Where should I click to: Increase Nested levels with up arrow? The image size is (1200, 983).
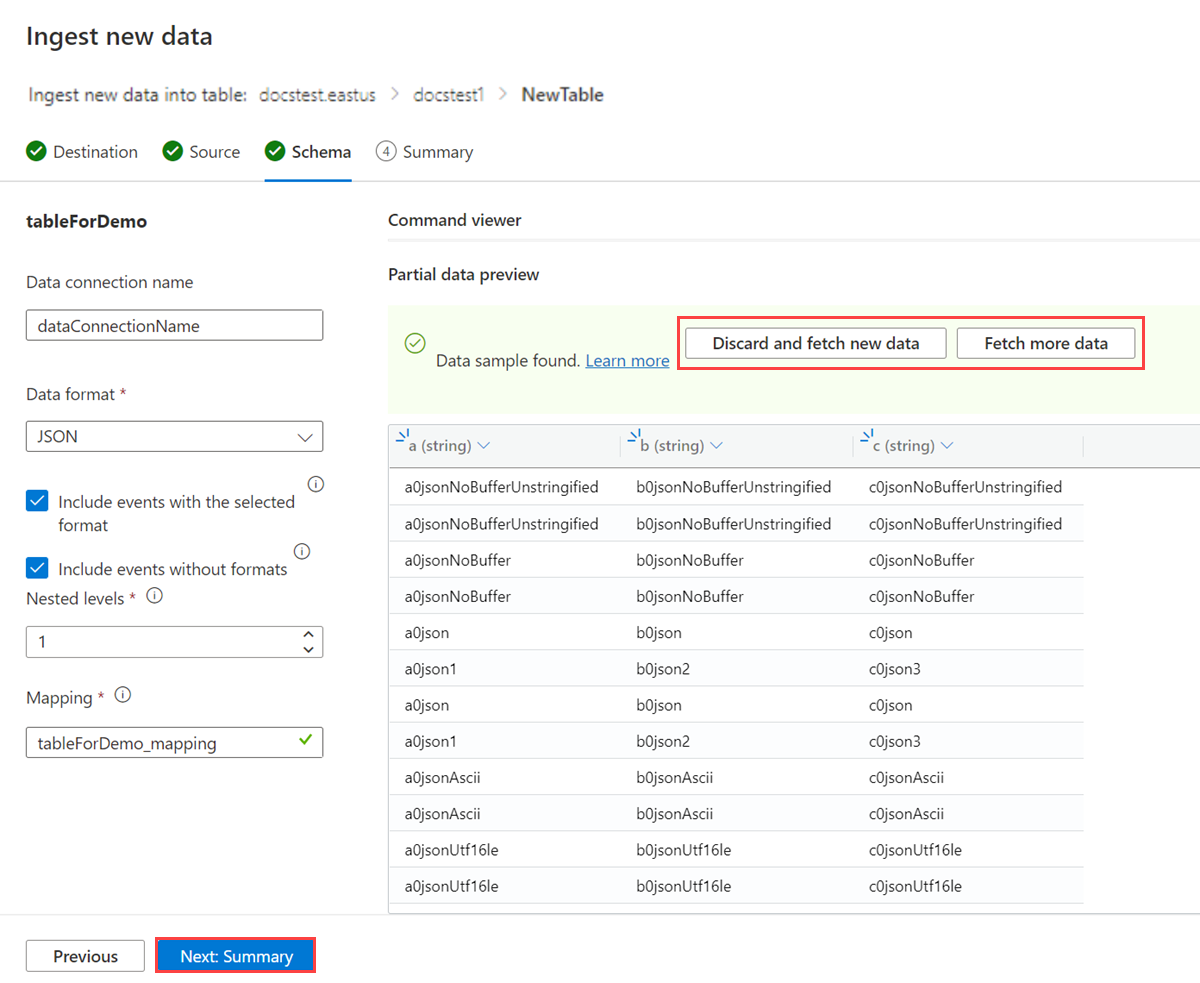tap(308, 634)
